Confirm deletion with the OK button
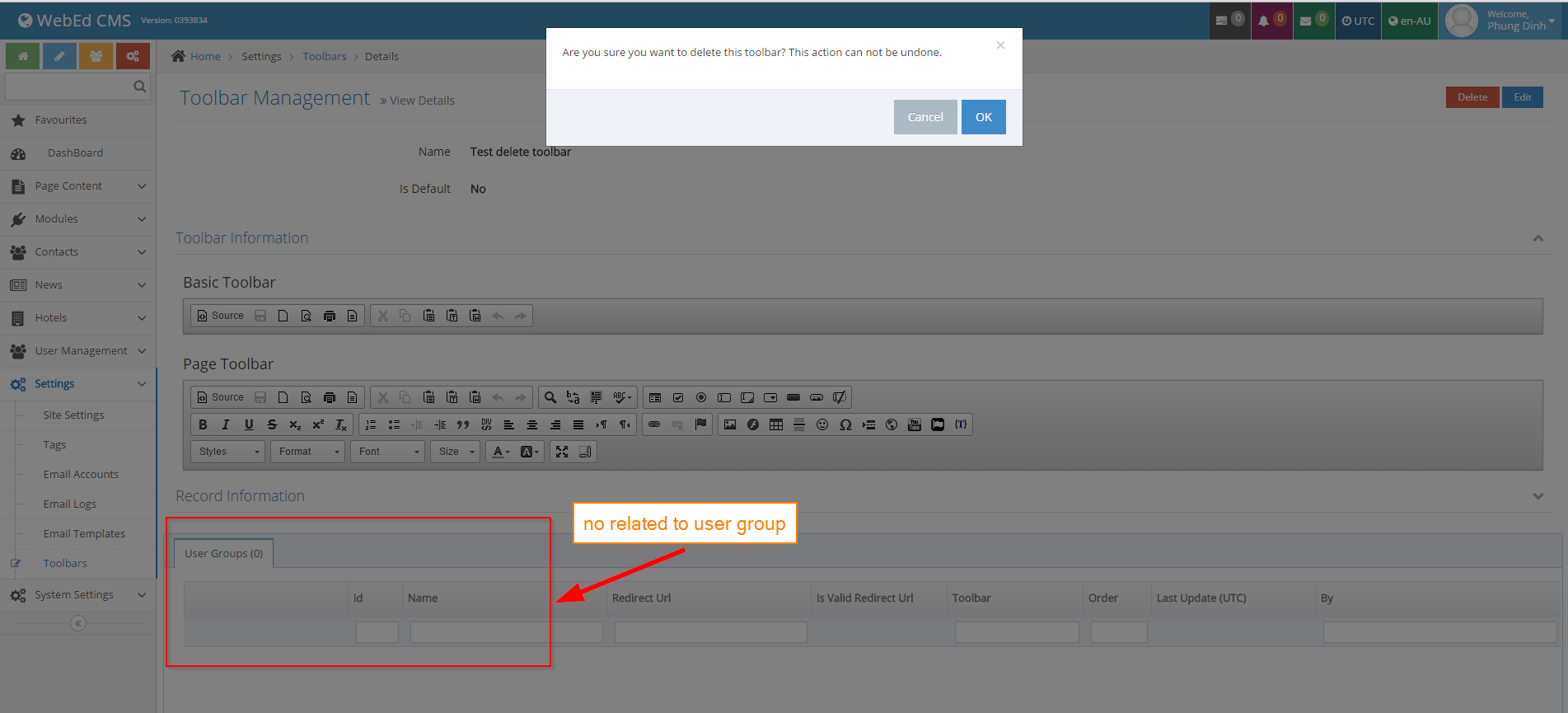 (983, 117)
